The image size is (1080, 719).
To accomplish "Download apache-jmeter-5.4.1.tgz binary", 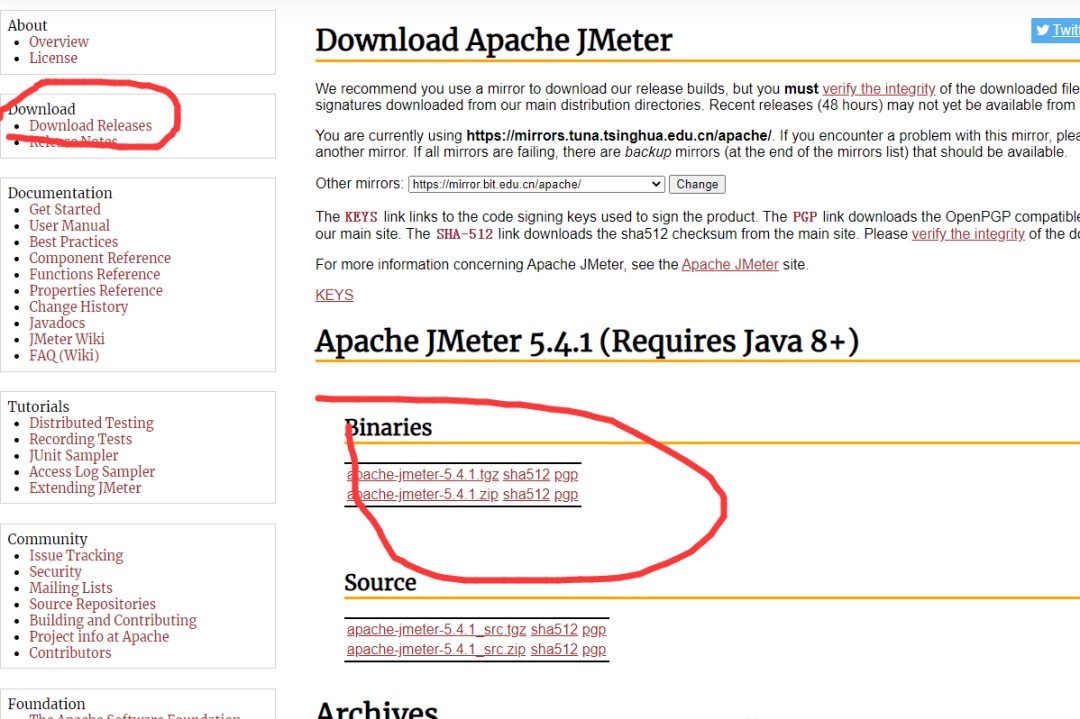I will [x=422, y=475].
